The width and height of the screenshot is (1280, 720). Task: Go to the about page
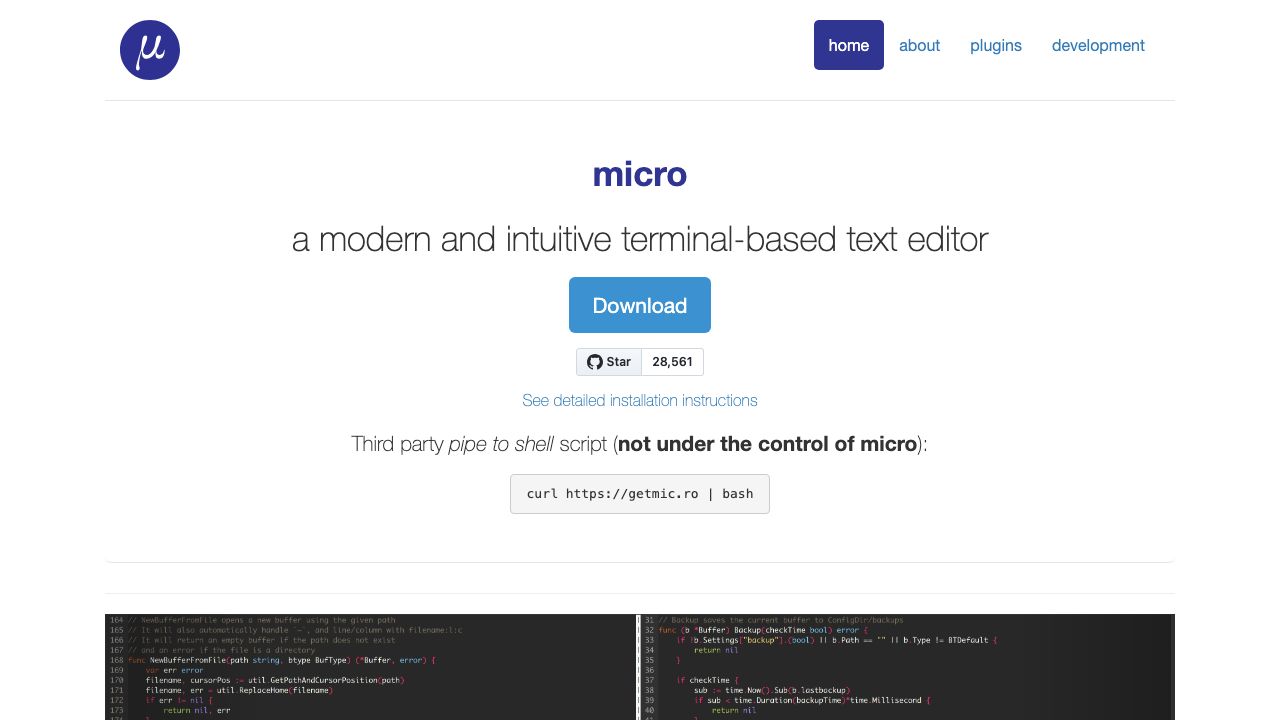tap(919, 45)
